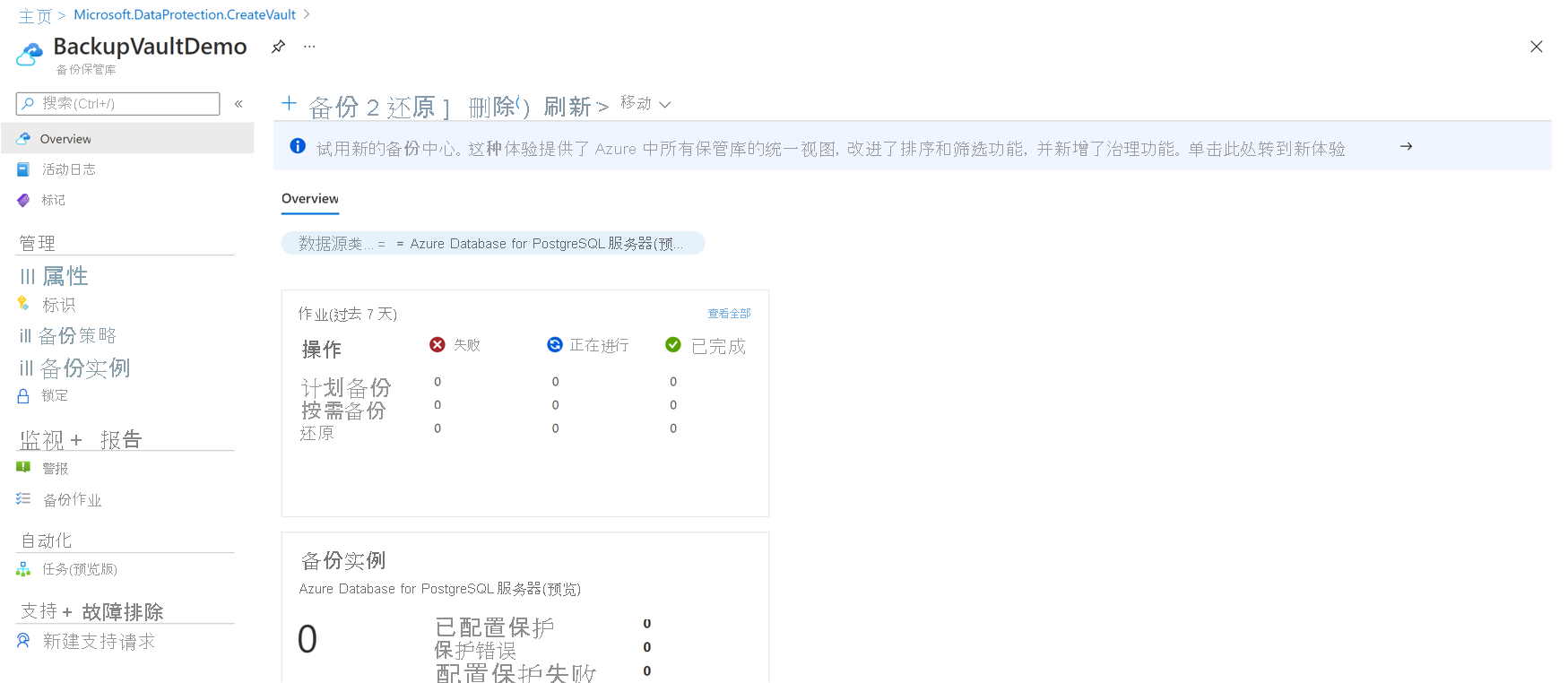The height and width of the screenshot is (683, 1568).
Task: Click the 备份策略 bars icon
Action: [x=26, y=336]
